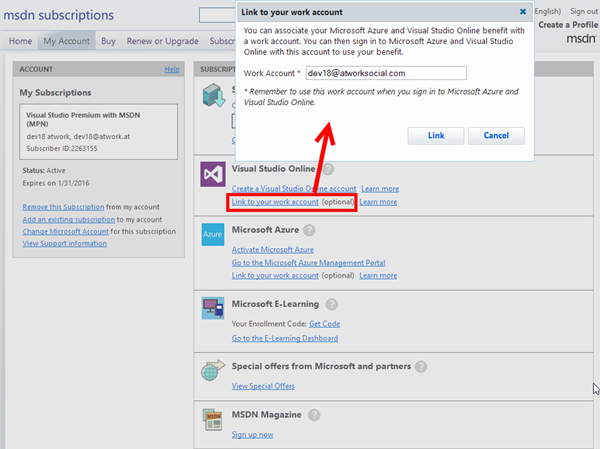This screenshot has width=600, height=449.
Task: Open help bubble next to Visual Studio Online
Action: [328, 169]
